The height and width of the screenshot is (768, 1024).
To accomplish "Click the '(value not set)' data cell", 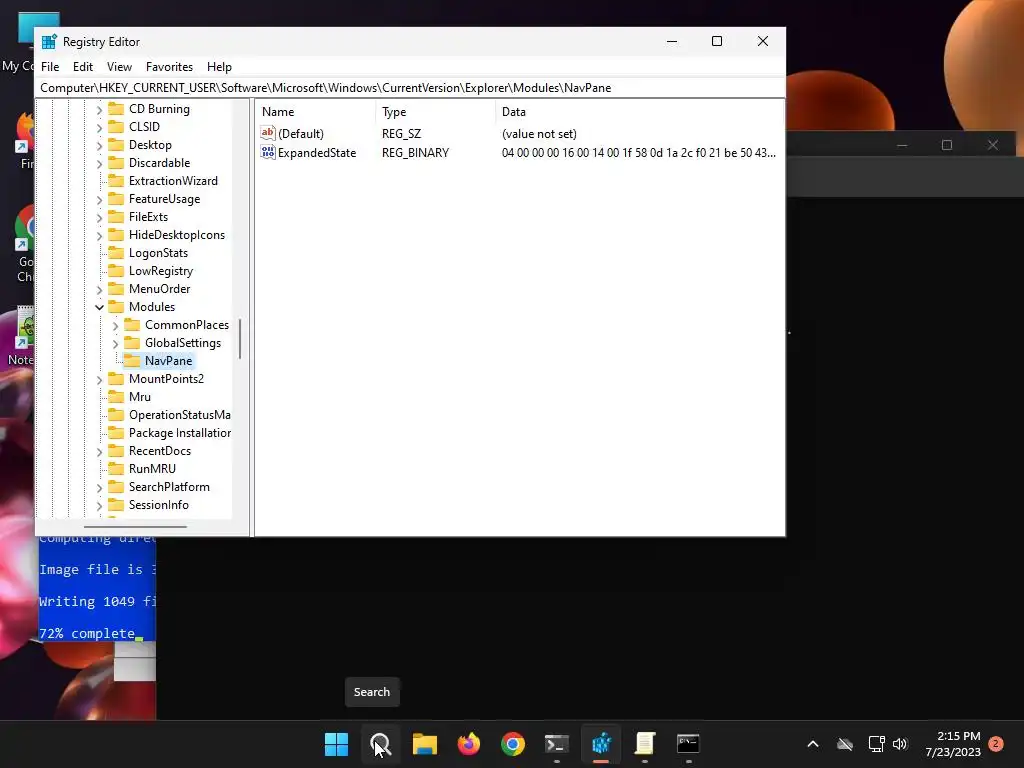I will pos(539,134).
